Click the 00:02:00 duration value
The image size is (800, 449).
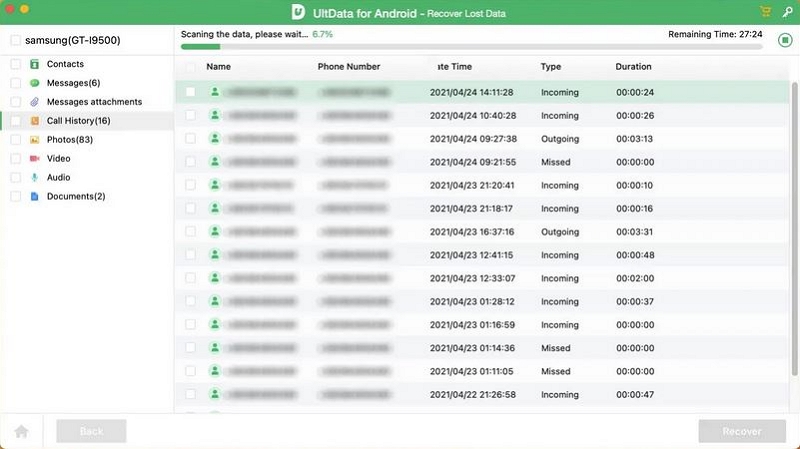coord(635,278)
